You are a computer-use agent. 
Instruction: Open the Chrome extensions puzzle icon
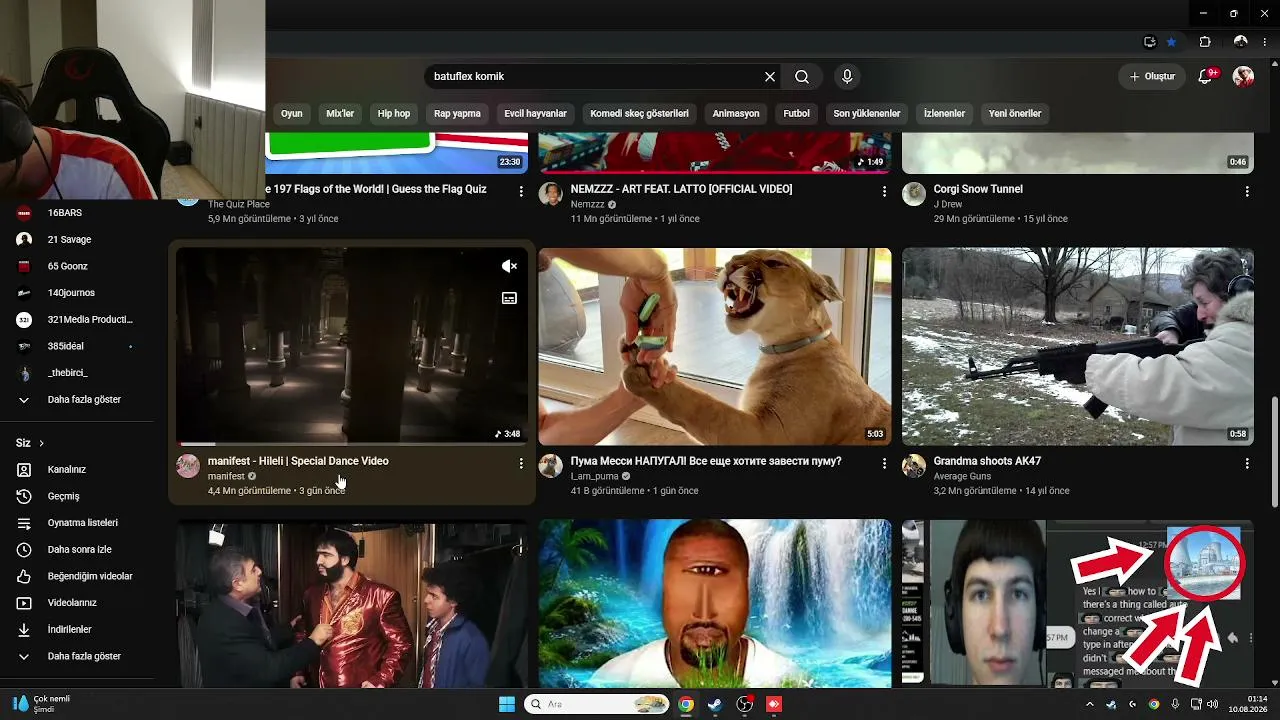click(1205, 42)
